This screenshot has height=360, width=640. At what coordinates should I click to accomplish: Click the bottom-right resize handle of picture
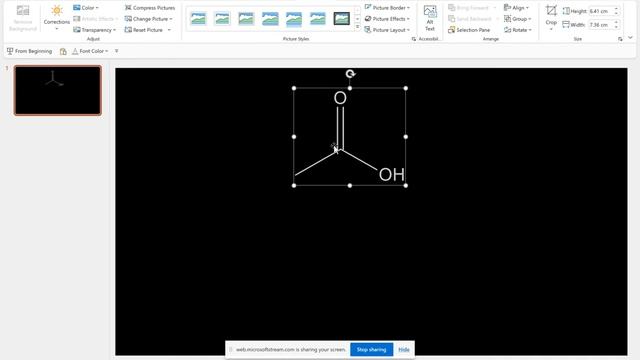pos(406,186)
